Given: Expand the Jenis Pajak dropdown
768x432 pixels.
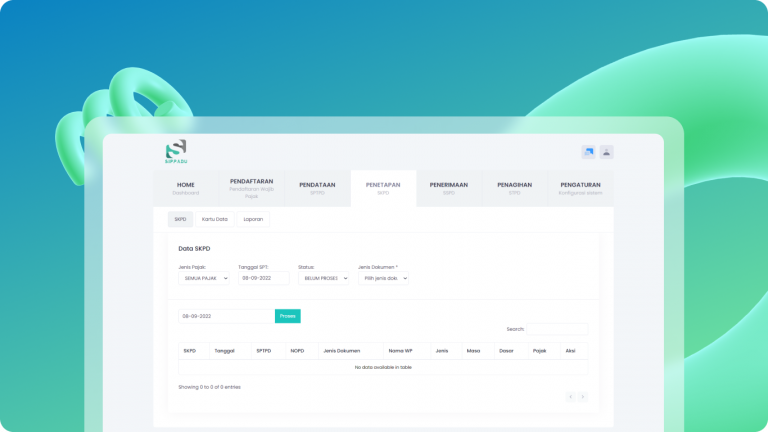Looking at the screenshot, I should 204,279.
